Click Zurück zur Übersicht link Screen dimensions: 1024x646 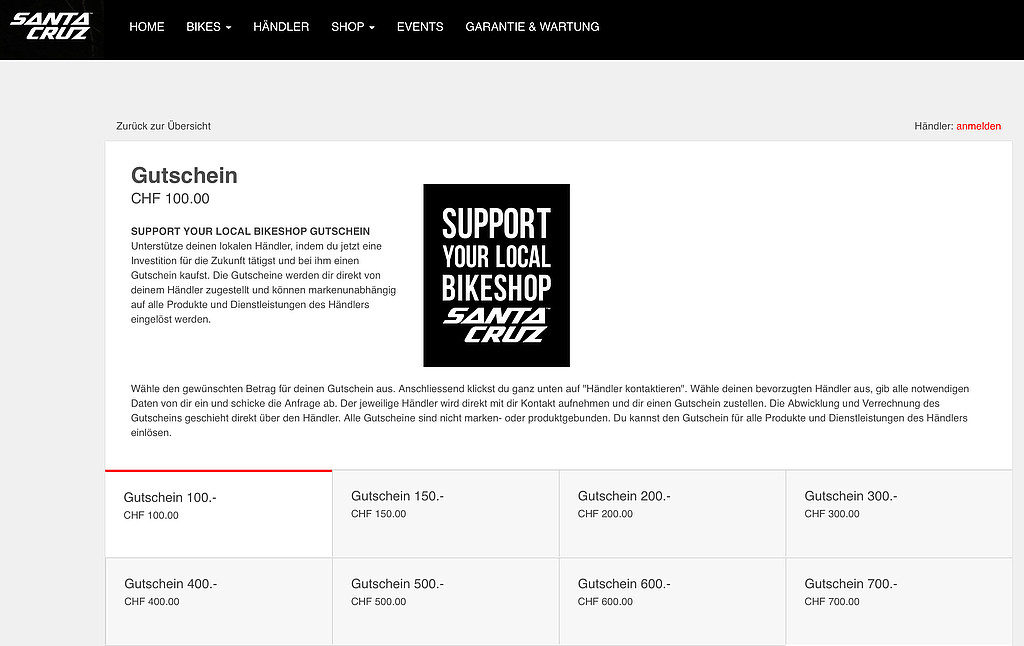[x=163, y=126]
